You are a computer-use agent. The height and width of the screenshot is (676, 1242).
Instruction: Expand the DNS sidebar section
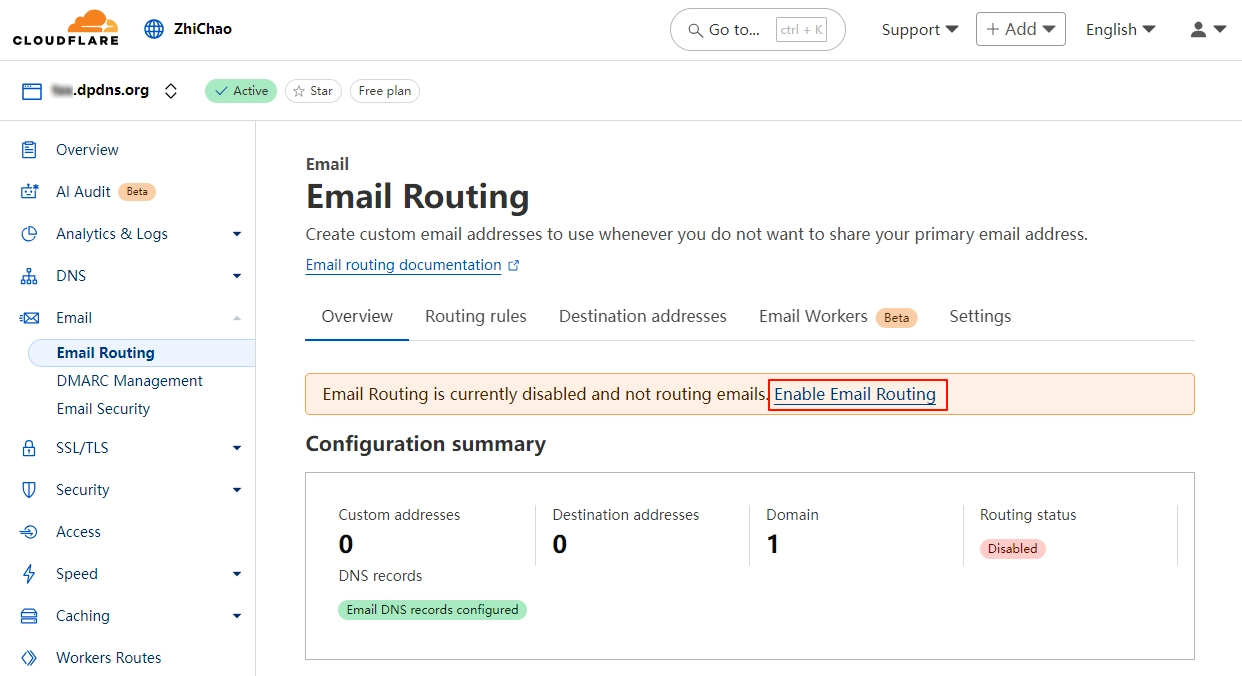tap(237, 276)
